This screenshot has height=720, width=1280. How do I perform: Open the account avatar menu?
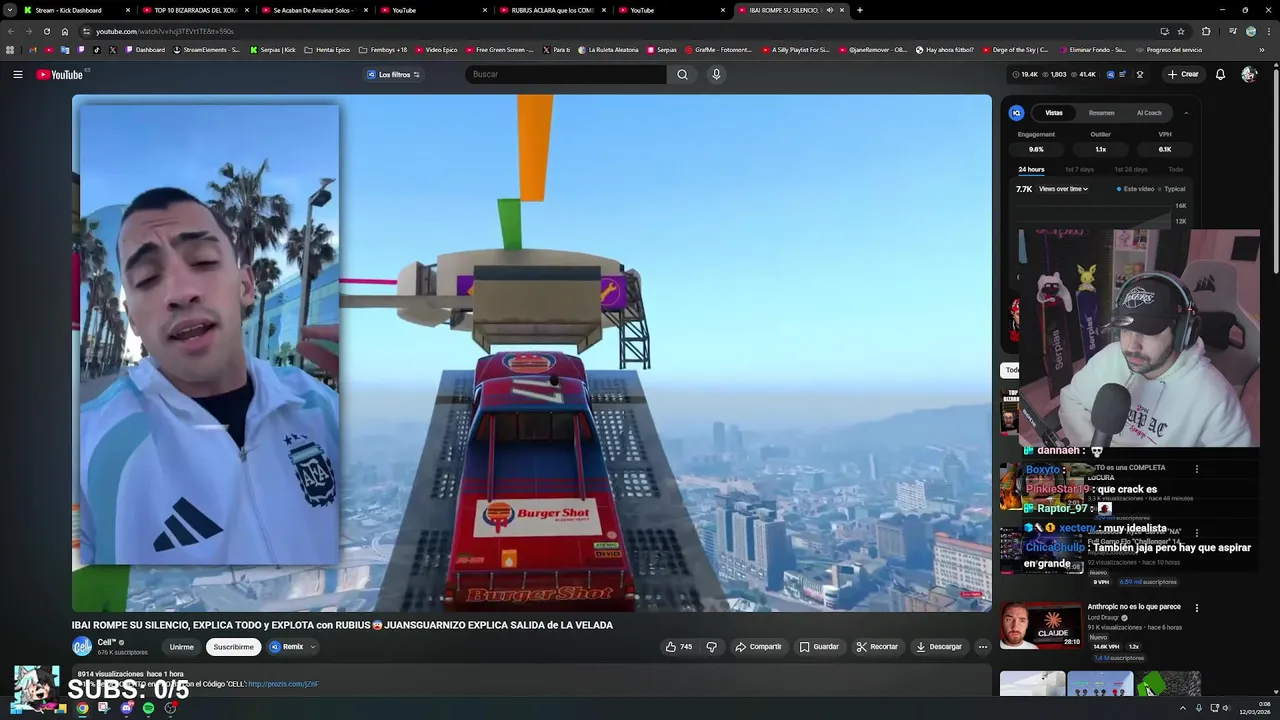(1248, 74)
